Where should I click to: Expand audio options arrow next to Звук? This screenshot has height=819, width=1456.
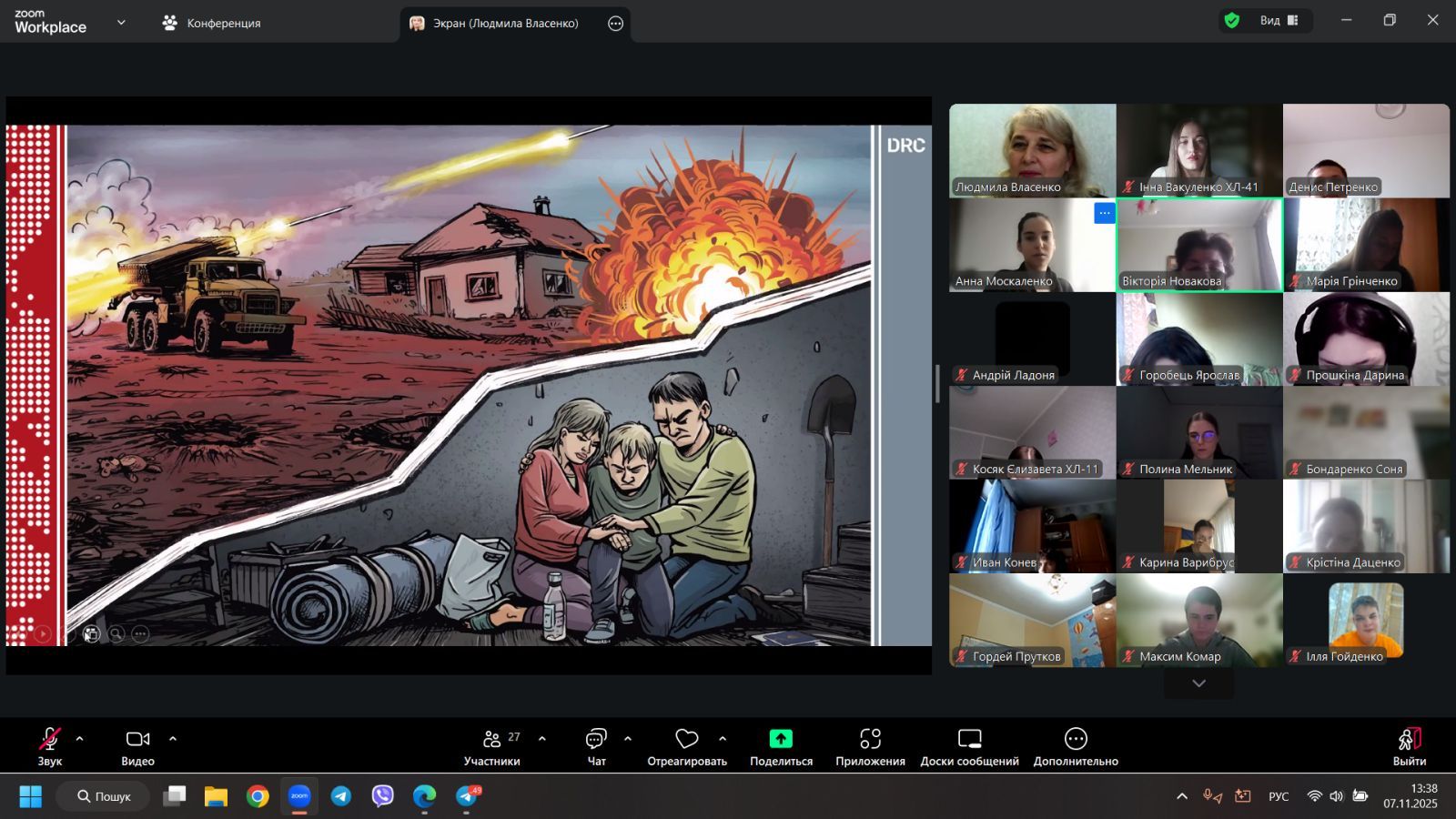[80, 739]
